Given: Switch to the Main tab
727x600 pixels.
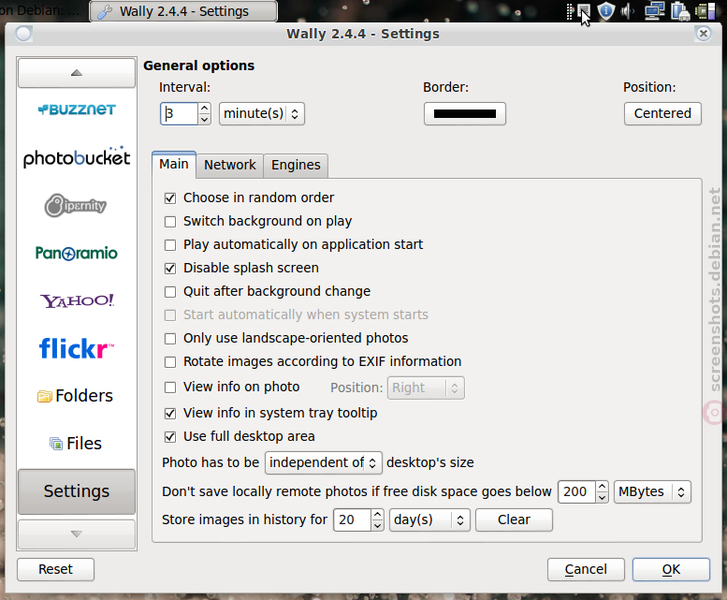Looking at the screenshot, I should tap(174, 164).
